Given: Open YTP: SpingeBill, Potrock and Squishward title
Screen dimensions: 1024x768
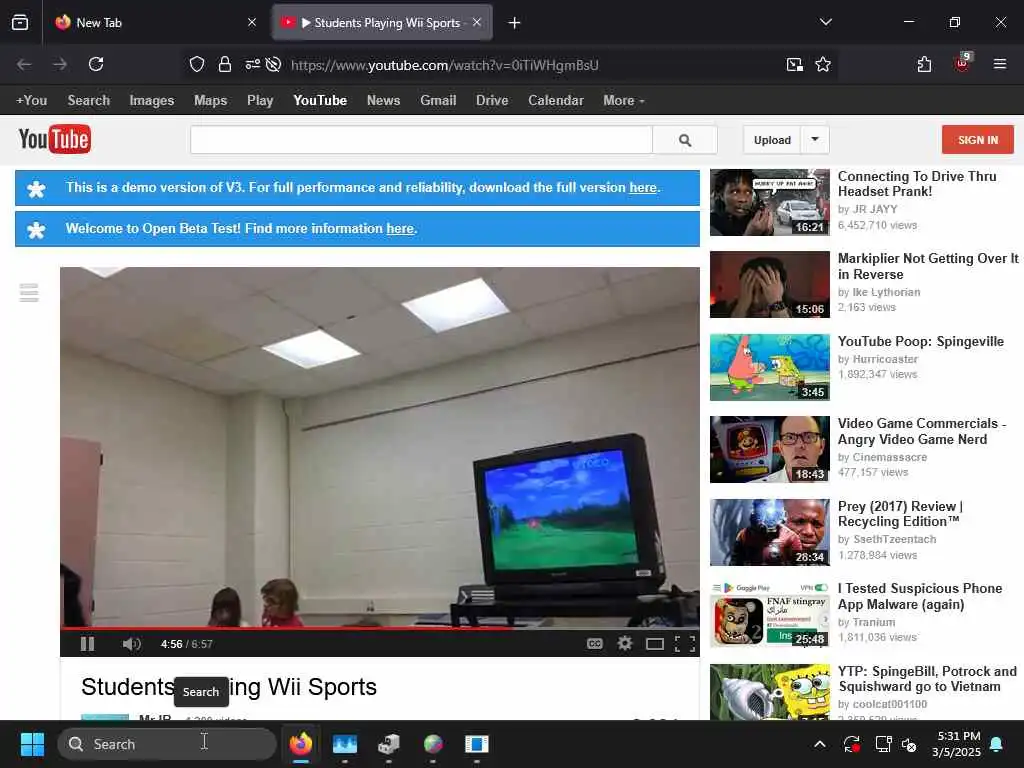Looking at the screenshot, I should tap(927, 679).
